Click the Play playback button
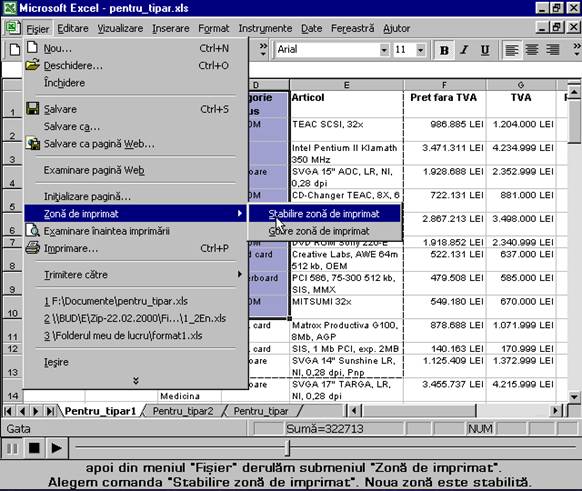 (56, 448)
